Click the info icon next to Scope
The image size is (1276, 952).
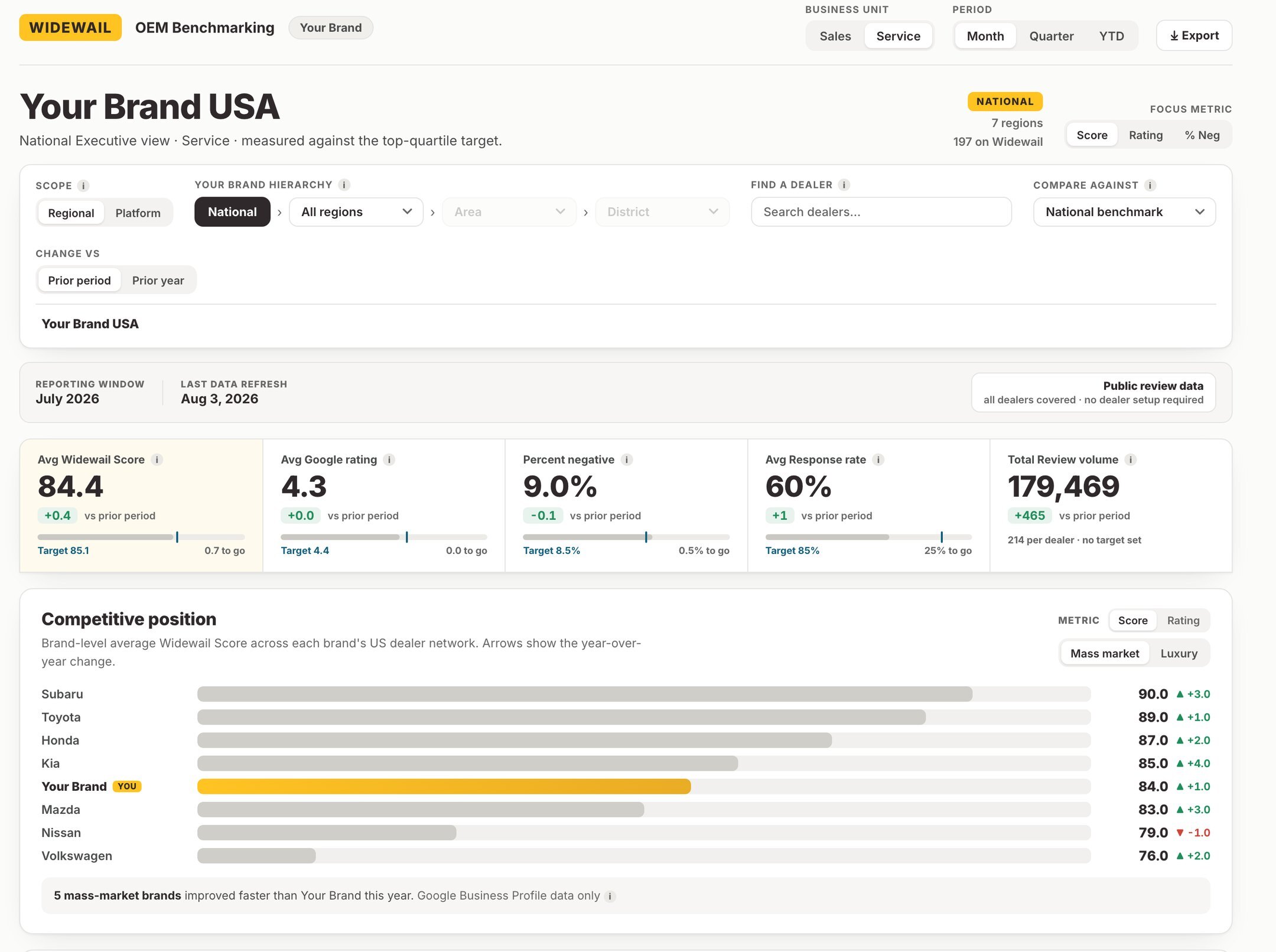[83, 185]
